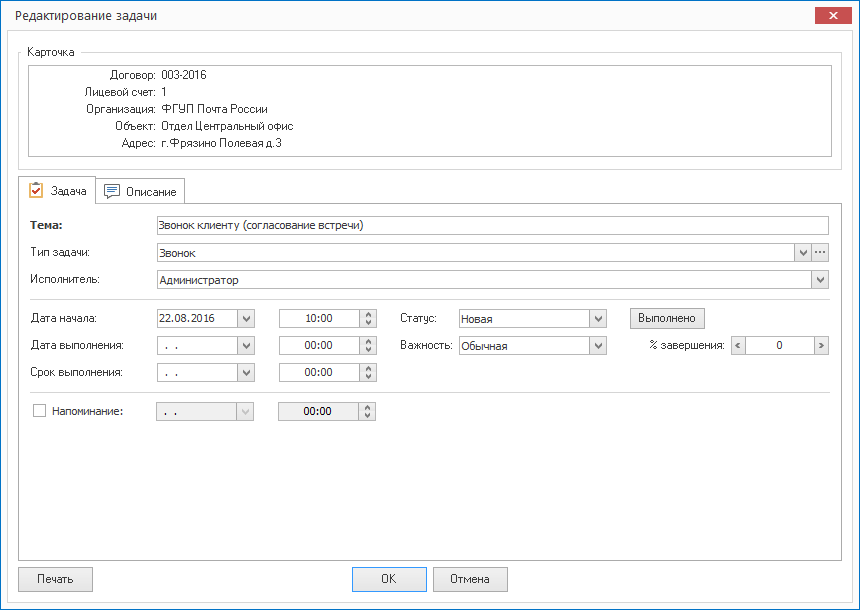Viewport: 860px width, 610px height.
Task: Click the Новая status field
Action: tap(524, 319)
